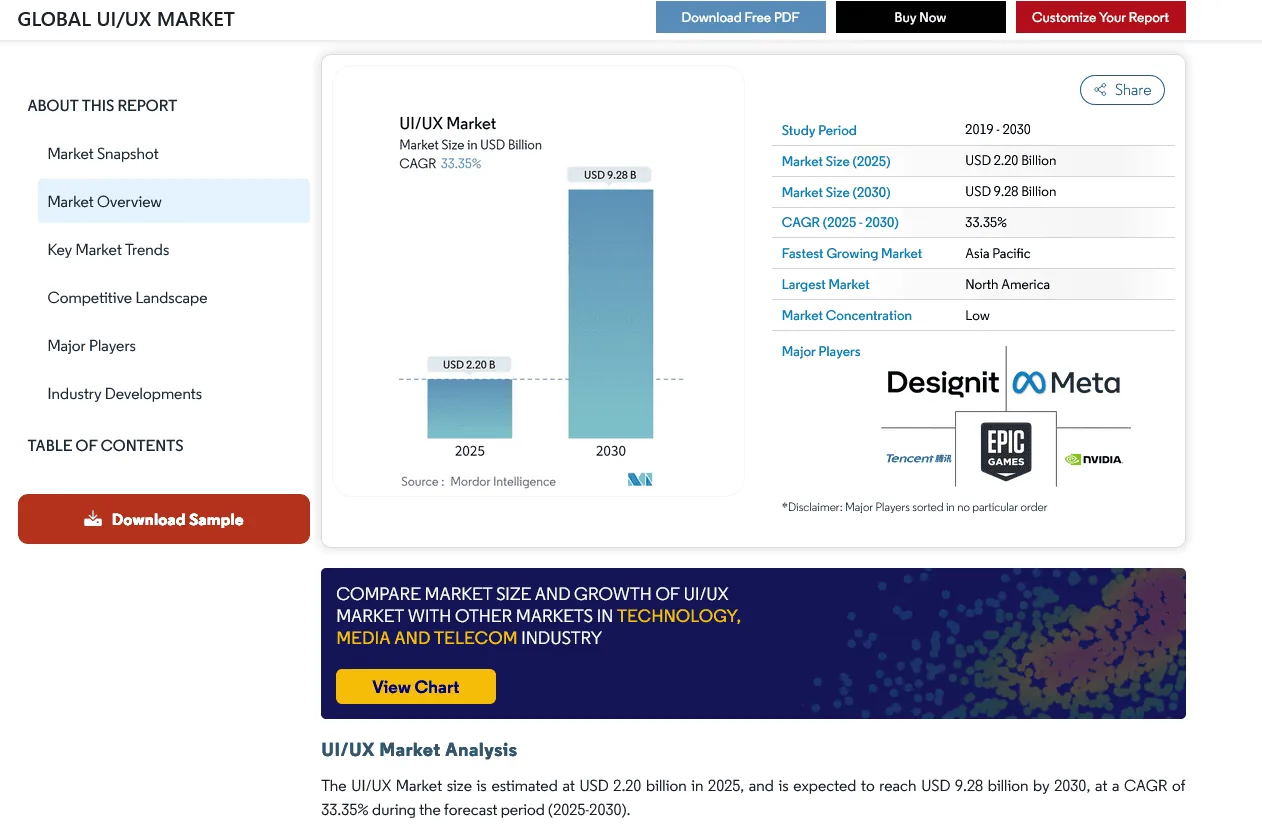Click the Epic Games logo
This screenshot has height=836, width=1262.
click(x=1005, y=447)
